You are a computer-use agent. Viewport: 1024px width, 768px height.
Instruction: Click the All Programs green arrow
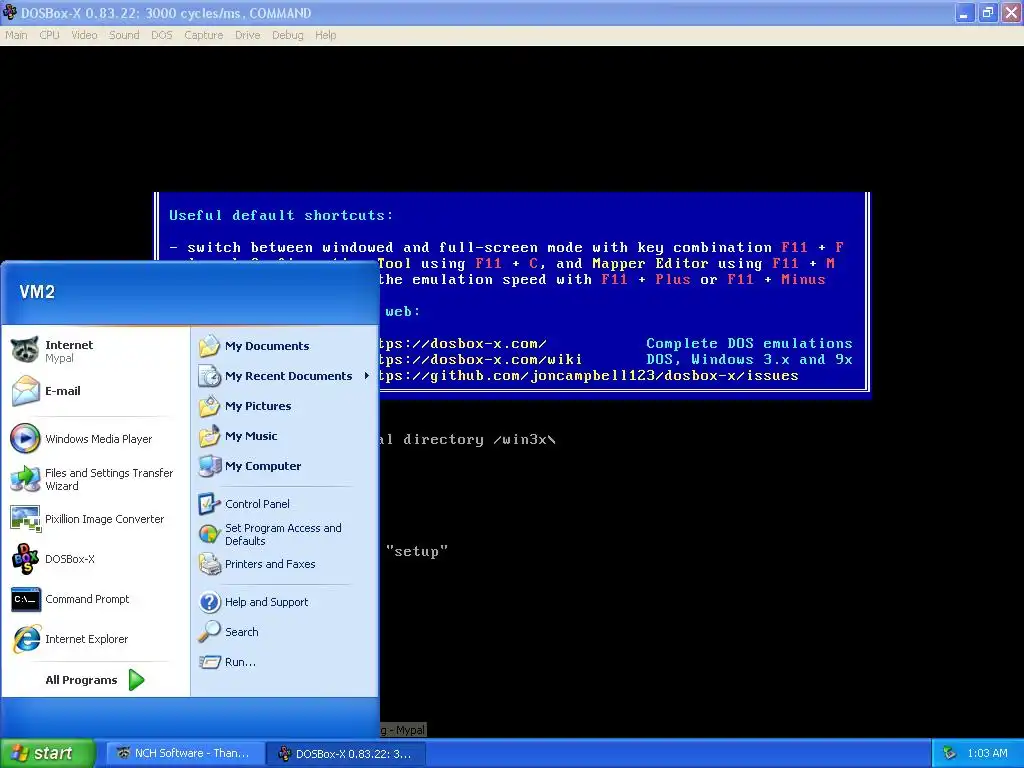tap(136, 680)
